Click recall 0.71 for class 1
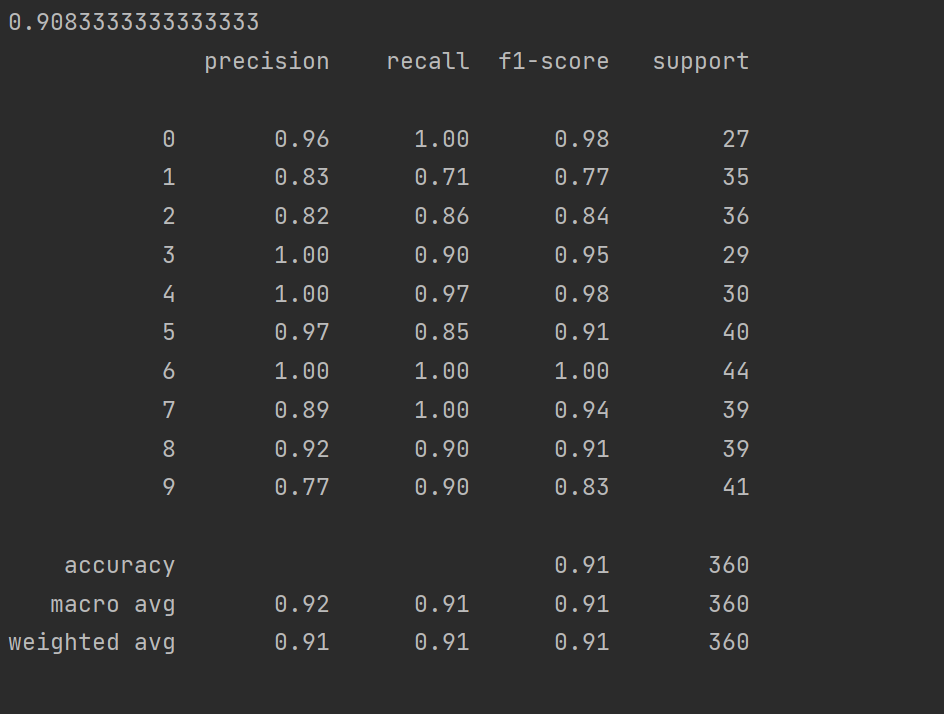The height and width of the screenshot is (714, 944). click(441, 178)
